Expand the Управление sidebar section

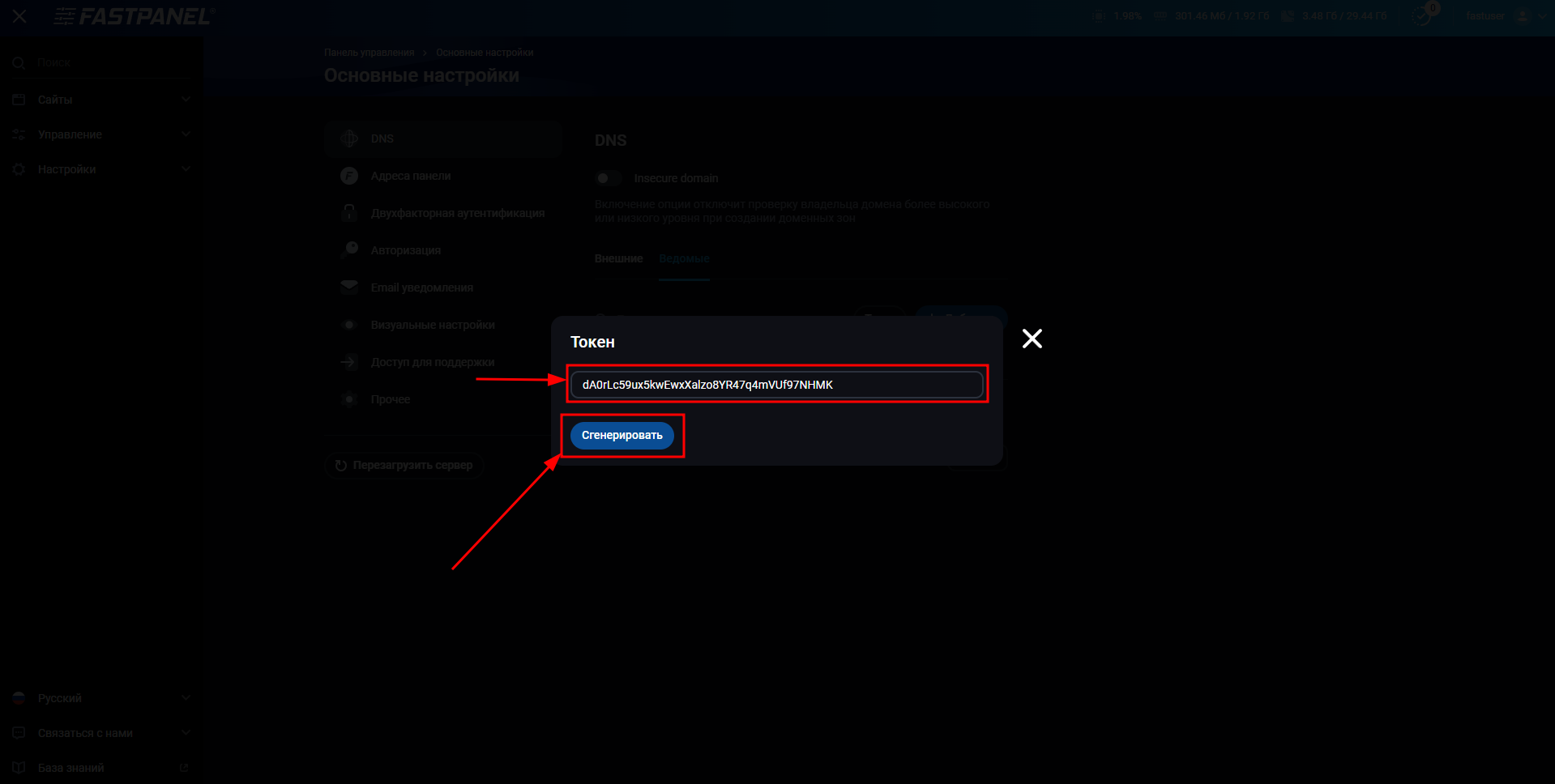pyautogui.click(x=101, y=134)
